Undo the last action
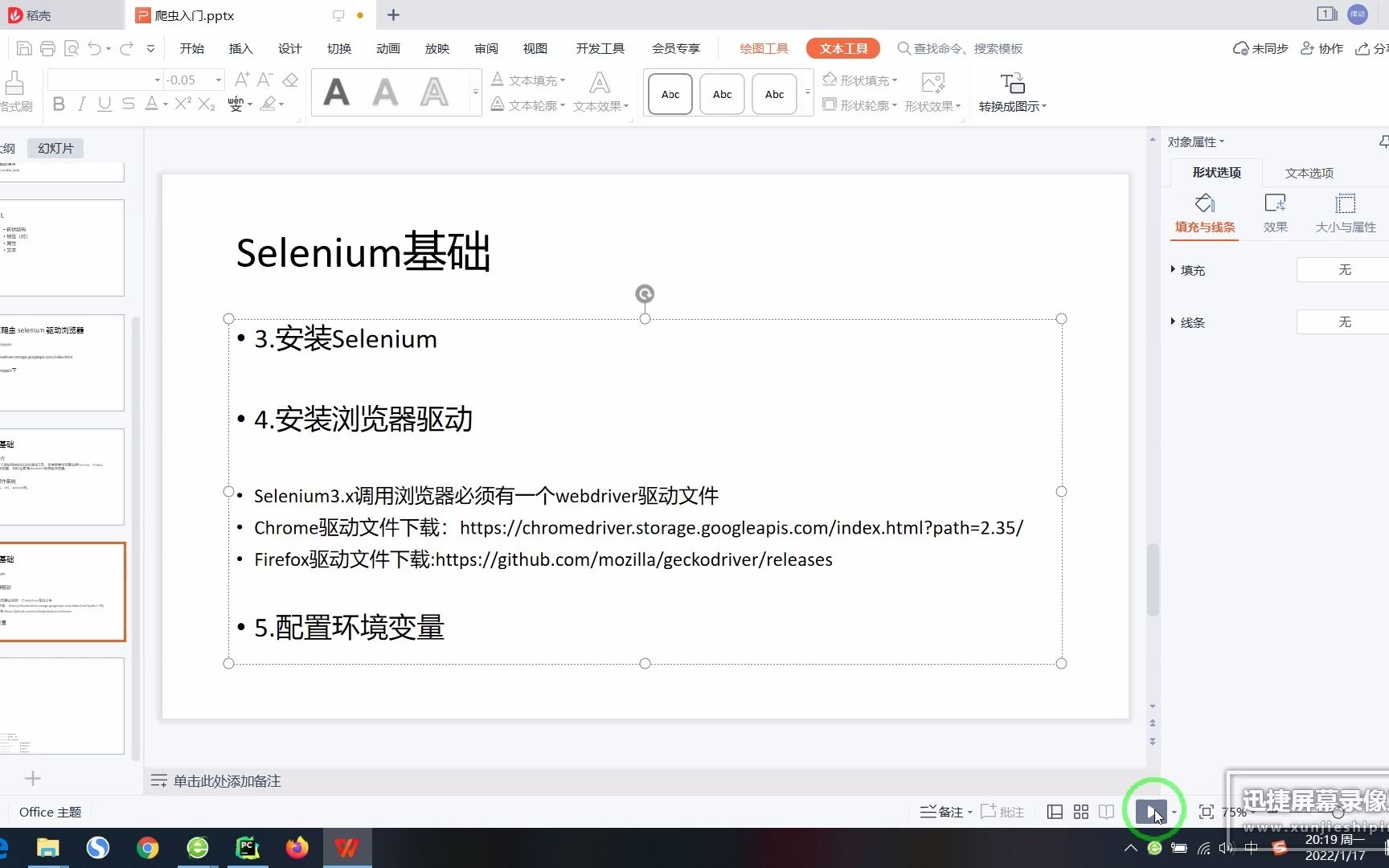This screenshot has height=868, width=1389. coord(95,48)
